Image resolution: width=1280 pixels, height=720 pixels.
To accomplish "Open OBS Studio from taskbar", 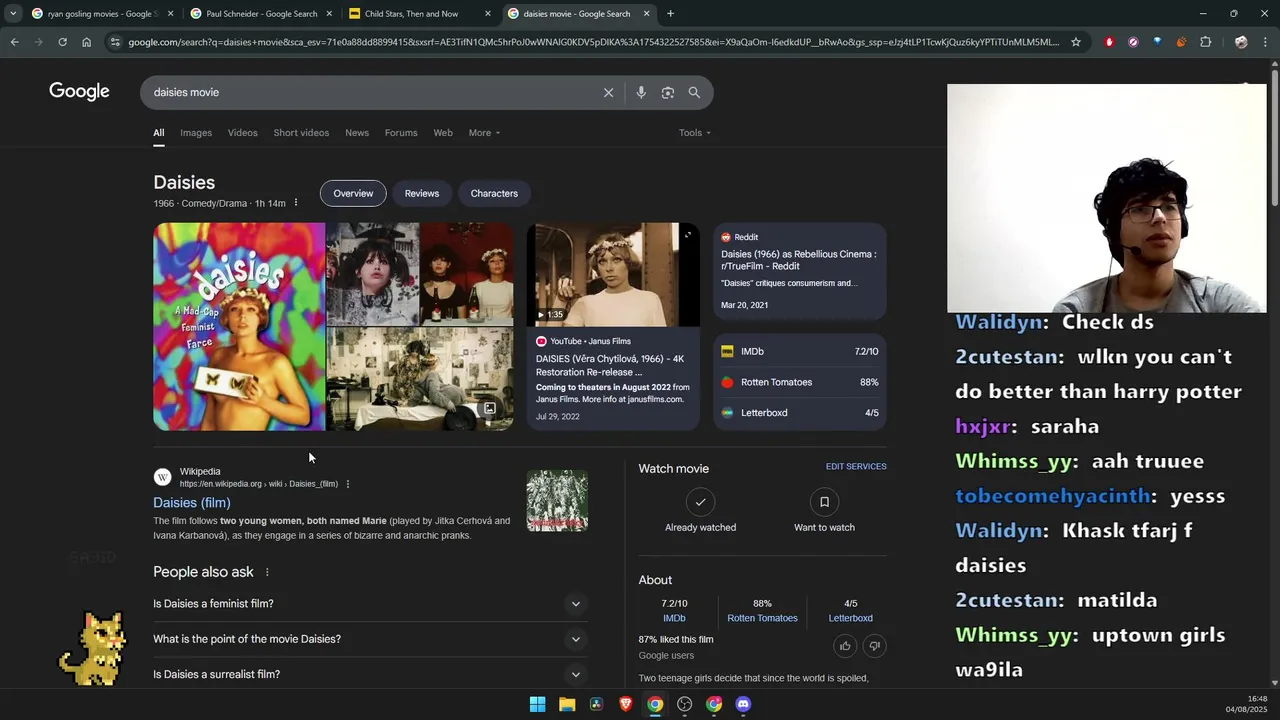I will click(x=684, y=704).
